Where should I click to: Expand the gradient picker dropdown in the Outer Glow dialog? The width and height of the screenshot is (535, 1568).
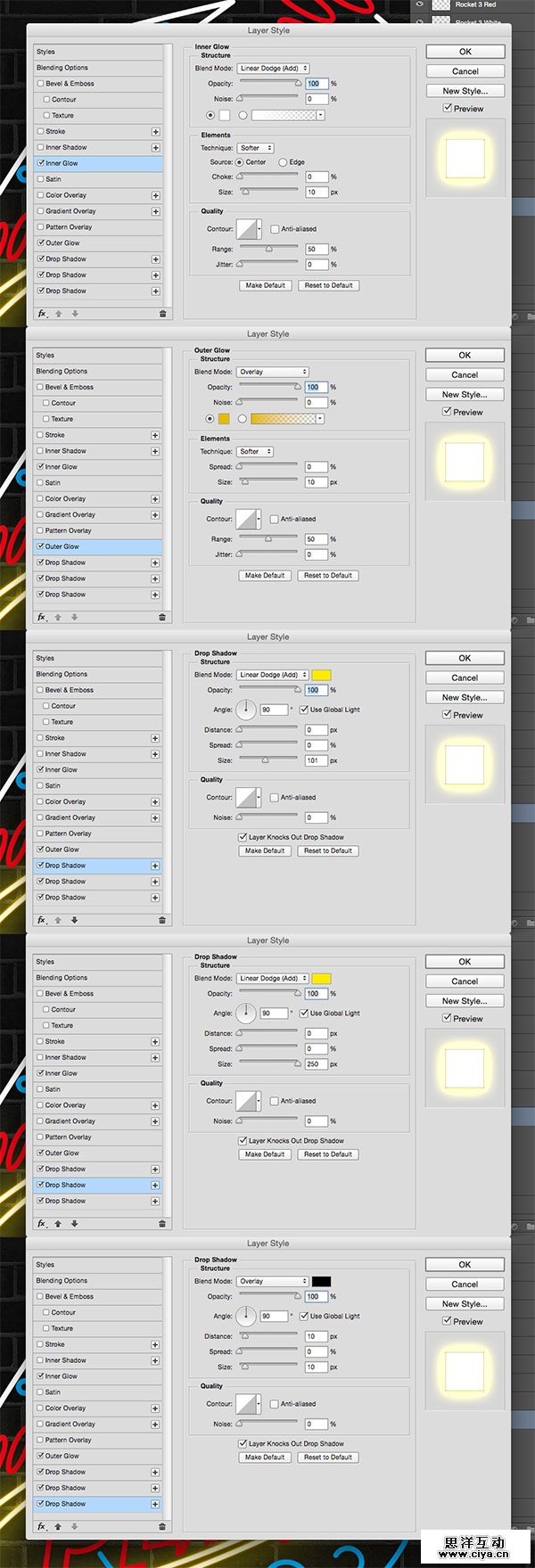click(320, 418)
